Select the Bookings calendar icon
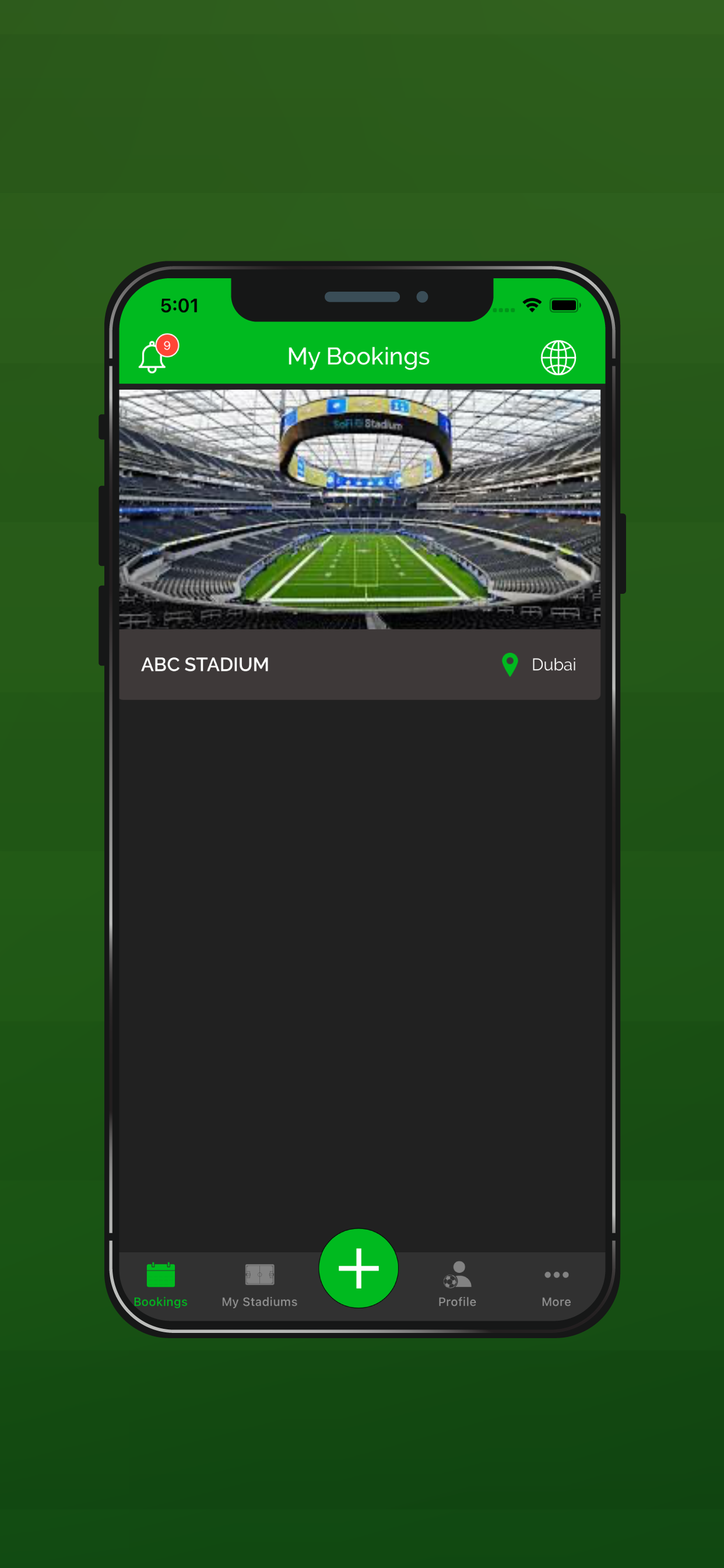 coord(161,1275)
